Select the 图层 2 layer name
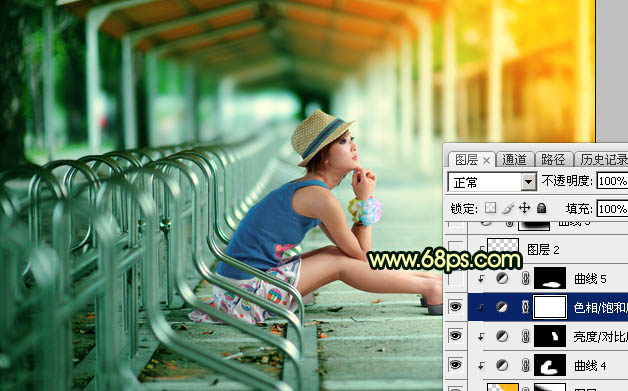The height and width of the screenshot is (391, 628). (543, 250)
